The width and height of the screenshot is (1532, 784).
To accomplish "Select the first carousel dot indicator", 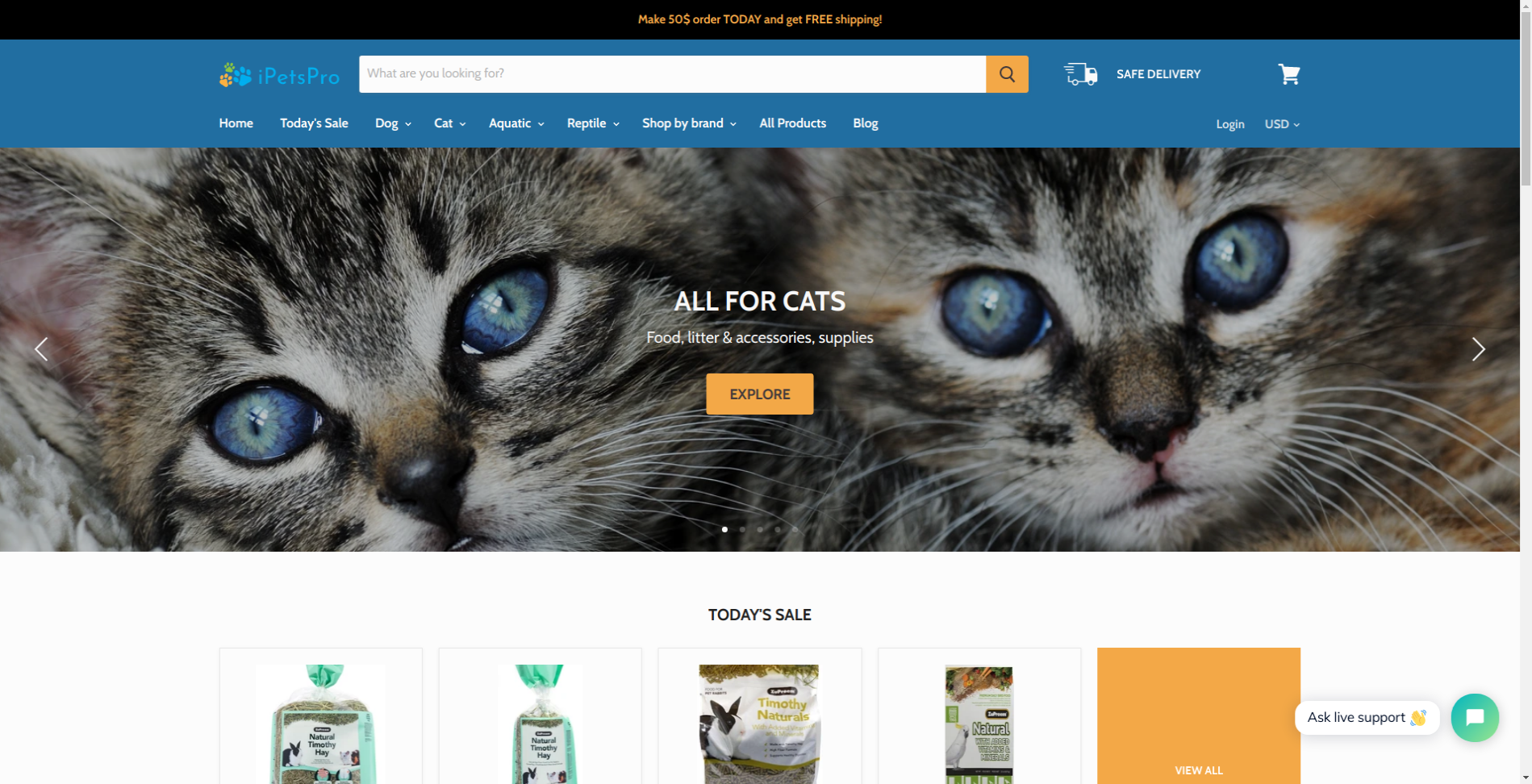I will pos(724,529).
